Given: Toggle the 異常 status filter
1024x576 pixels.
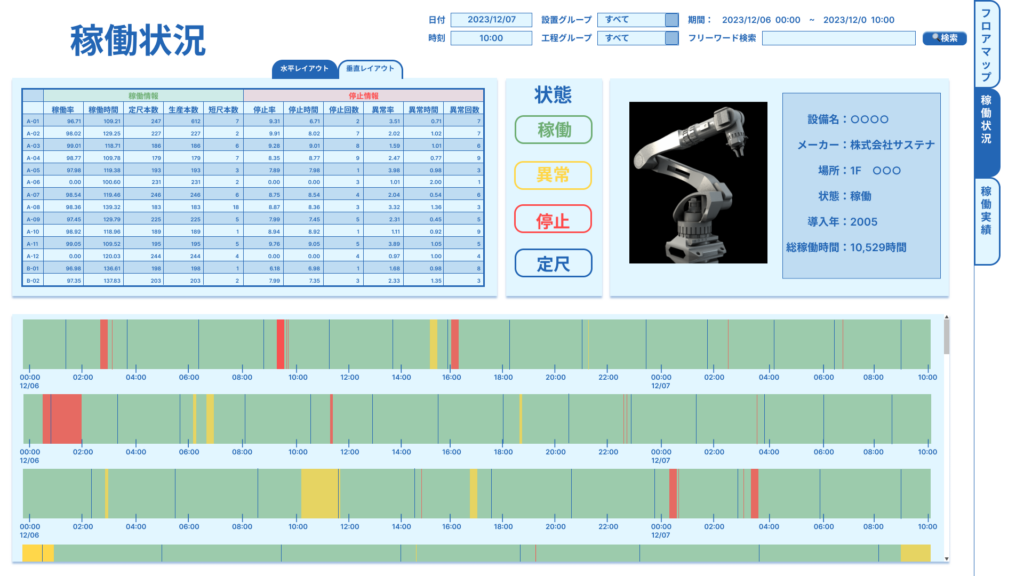Looking at the screenshot, I should [x=553, y=175].
